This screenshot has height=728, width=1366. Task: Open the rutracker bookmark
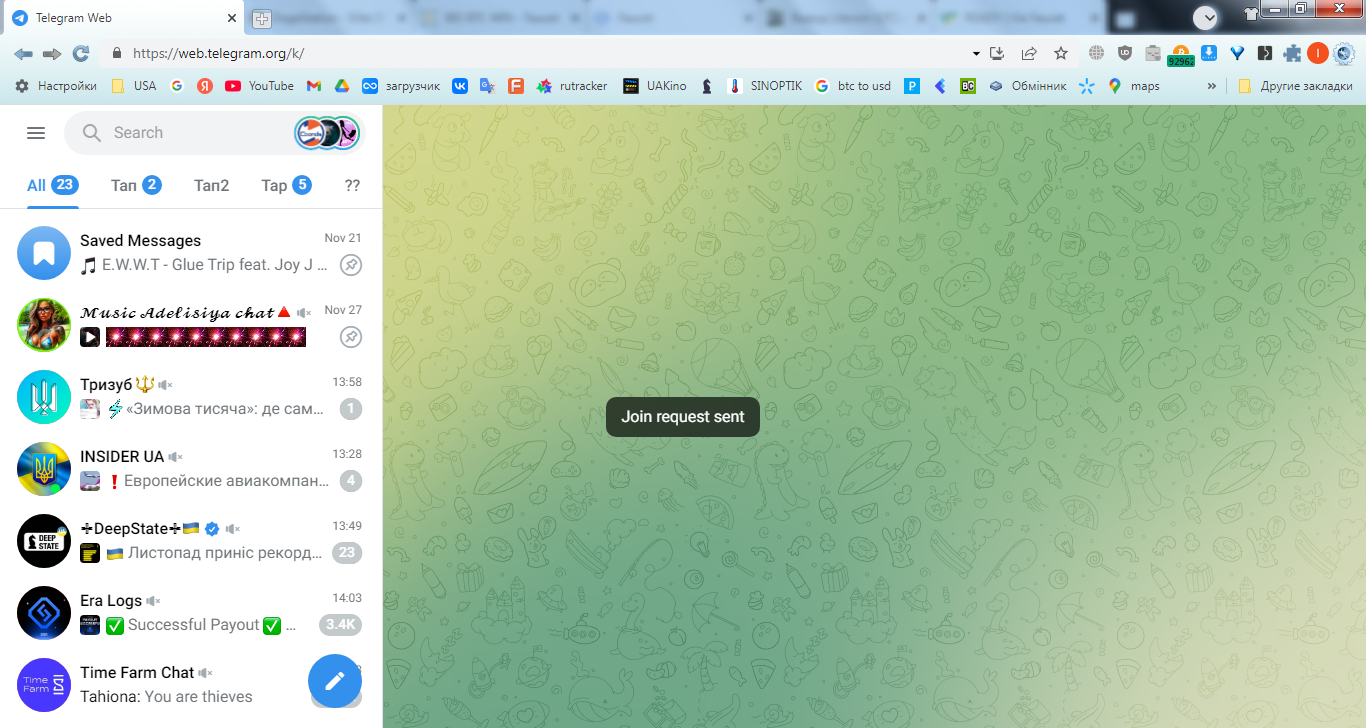pyautogui.click(x=572, y=86)
